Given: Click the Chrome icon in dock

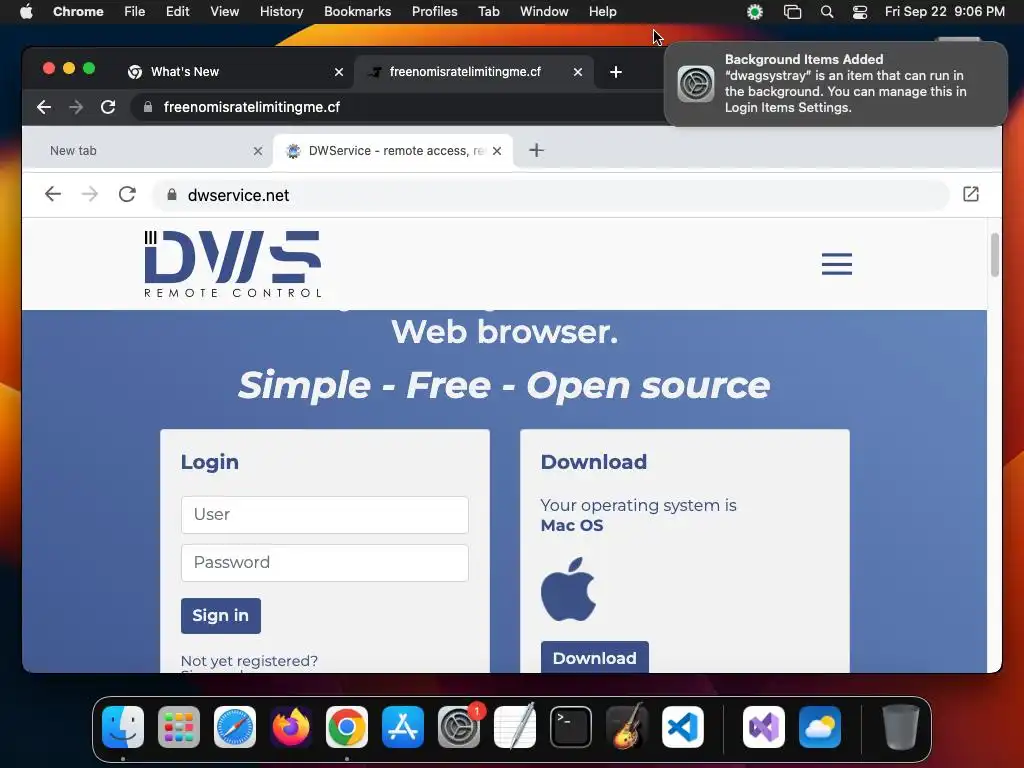Looking at the screenshot, I should [x=347, y=727].
